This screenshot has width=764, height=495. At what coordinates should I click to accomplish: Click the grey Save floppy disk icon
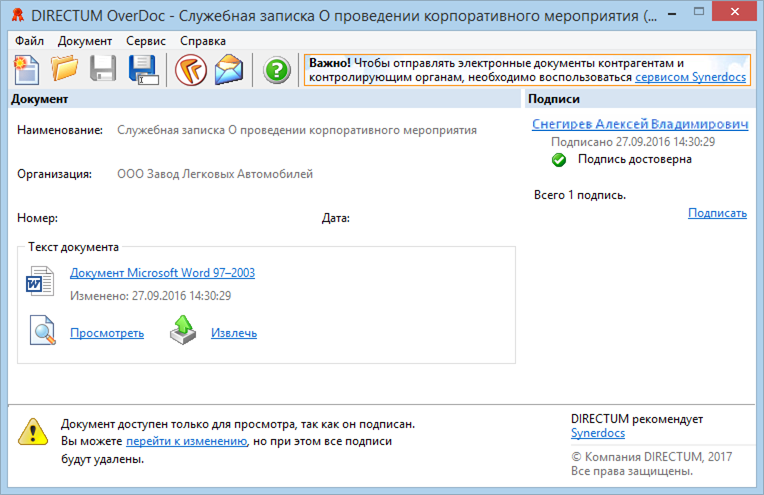tap(103, 69)
